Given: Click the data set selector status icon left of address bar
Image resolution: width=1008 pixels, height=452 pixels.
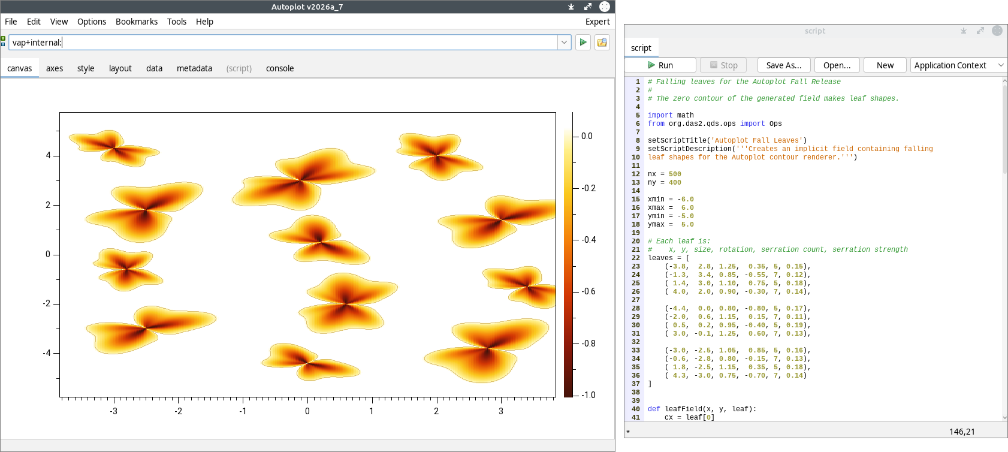Looking at the screenshot, I should point(3,42).
